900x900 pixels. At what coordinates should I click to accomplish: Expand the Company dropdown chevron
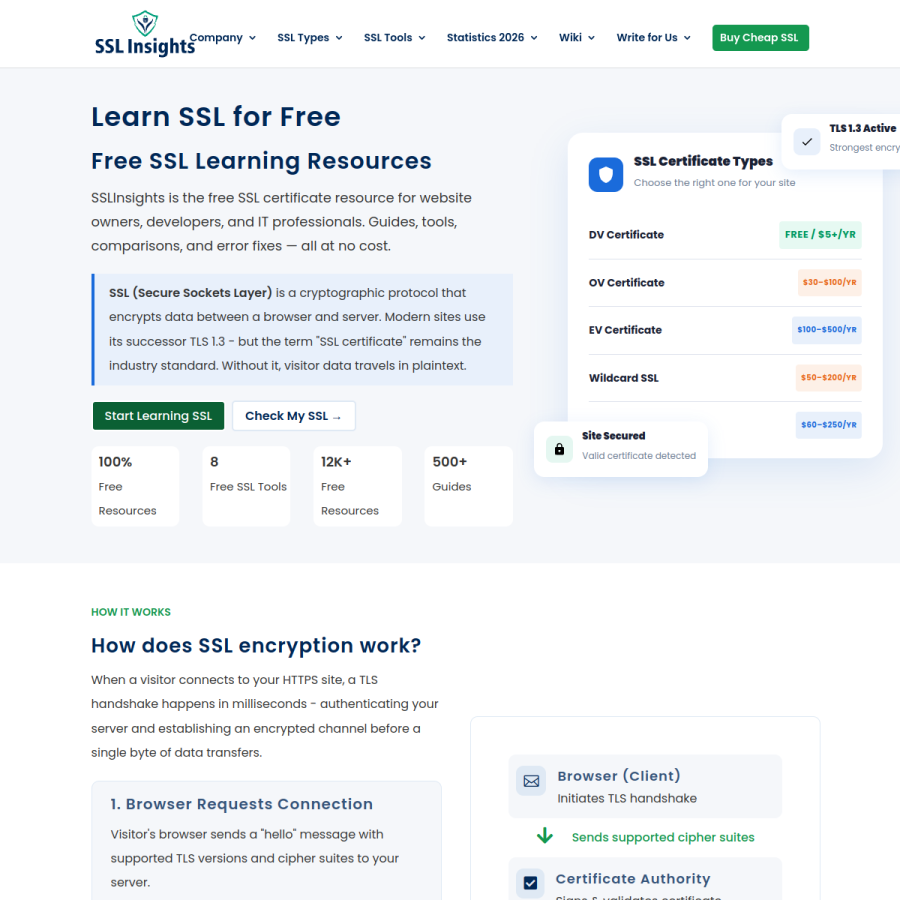[x=252, y=38]
